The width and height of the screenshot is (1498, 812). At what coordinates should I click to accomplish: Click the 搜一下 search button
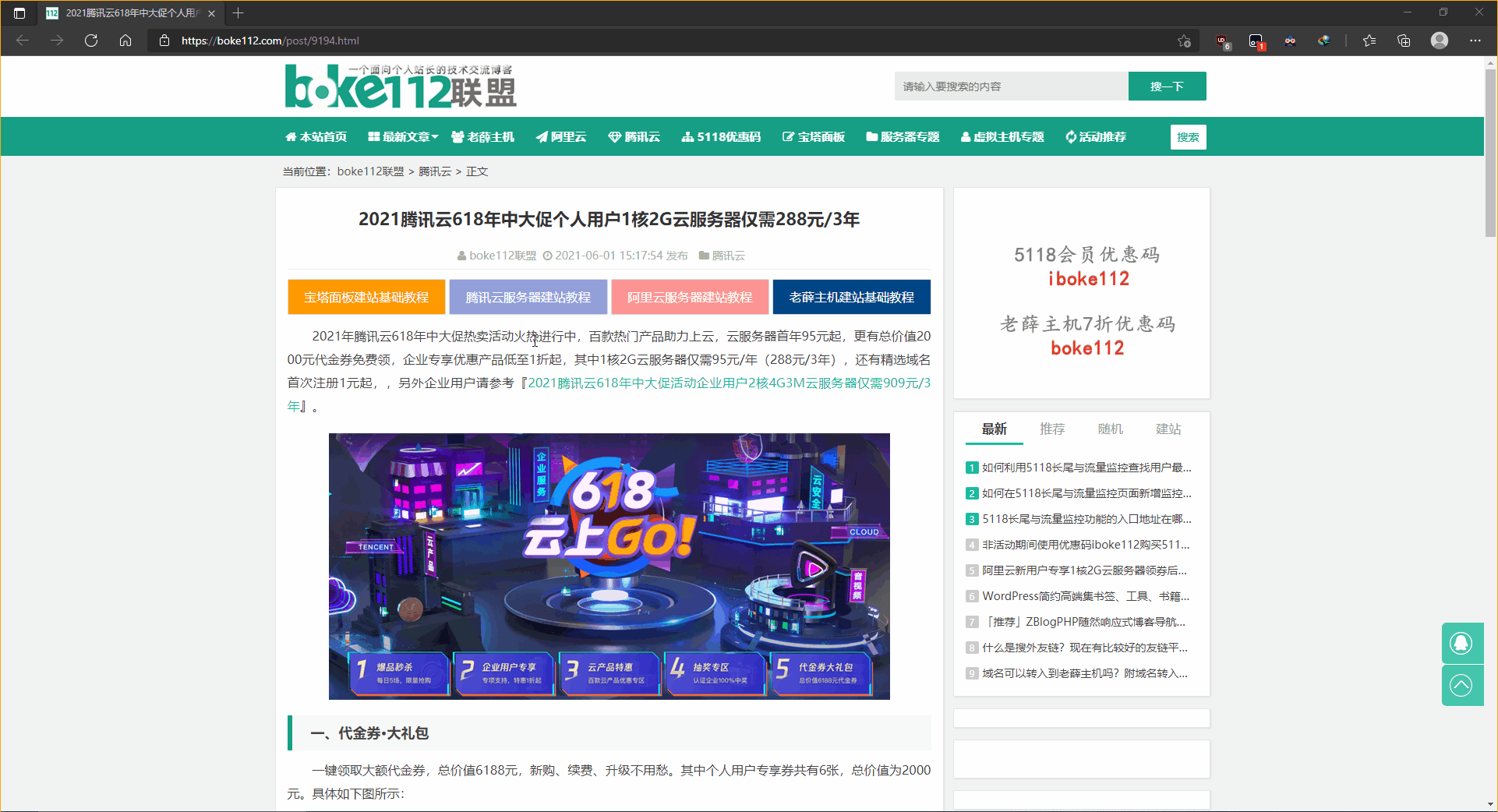tap(1167, 86)
